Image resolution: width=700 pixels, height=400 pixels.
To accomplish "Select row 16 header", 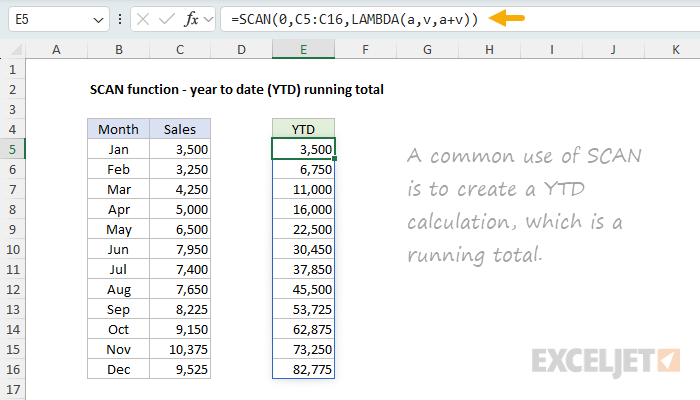I will [12, 369].
